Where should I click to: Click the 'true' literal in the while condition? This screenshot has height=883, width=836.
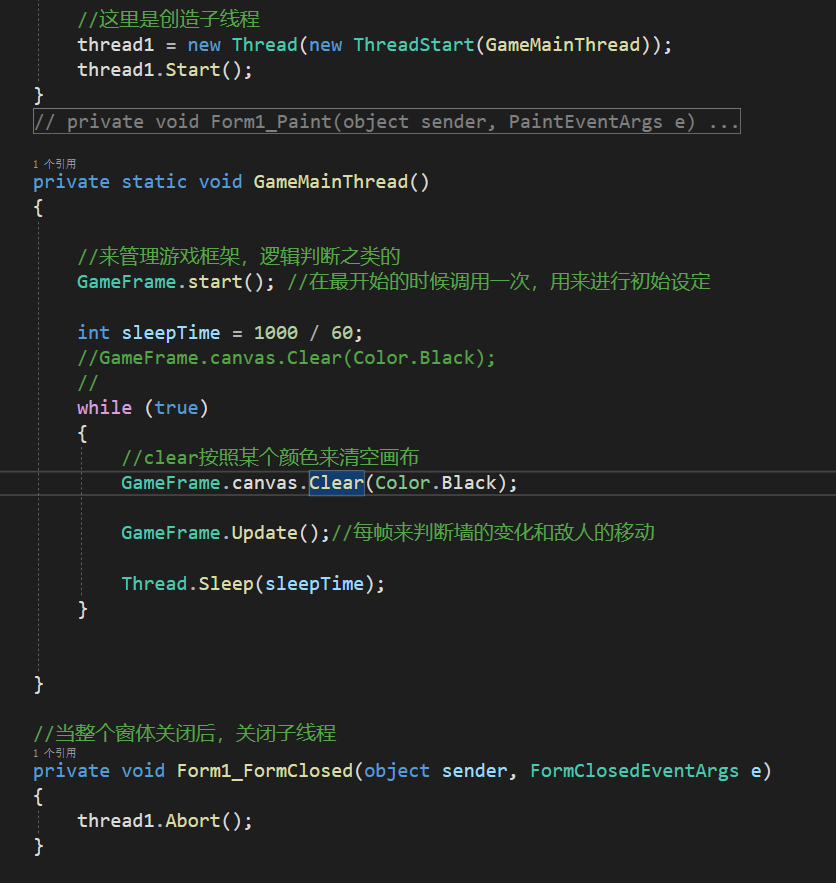pos(176,407)
